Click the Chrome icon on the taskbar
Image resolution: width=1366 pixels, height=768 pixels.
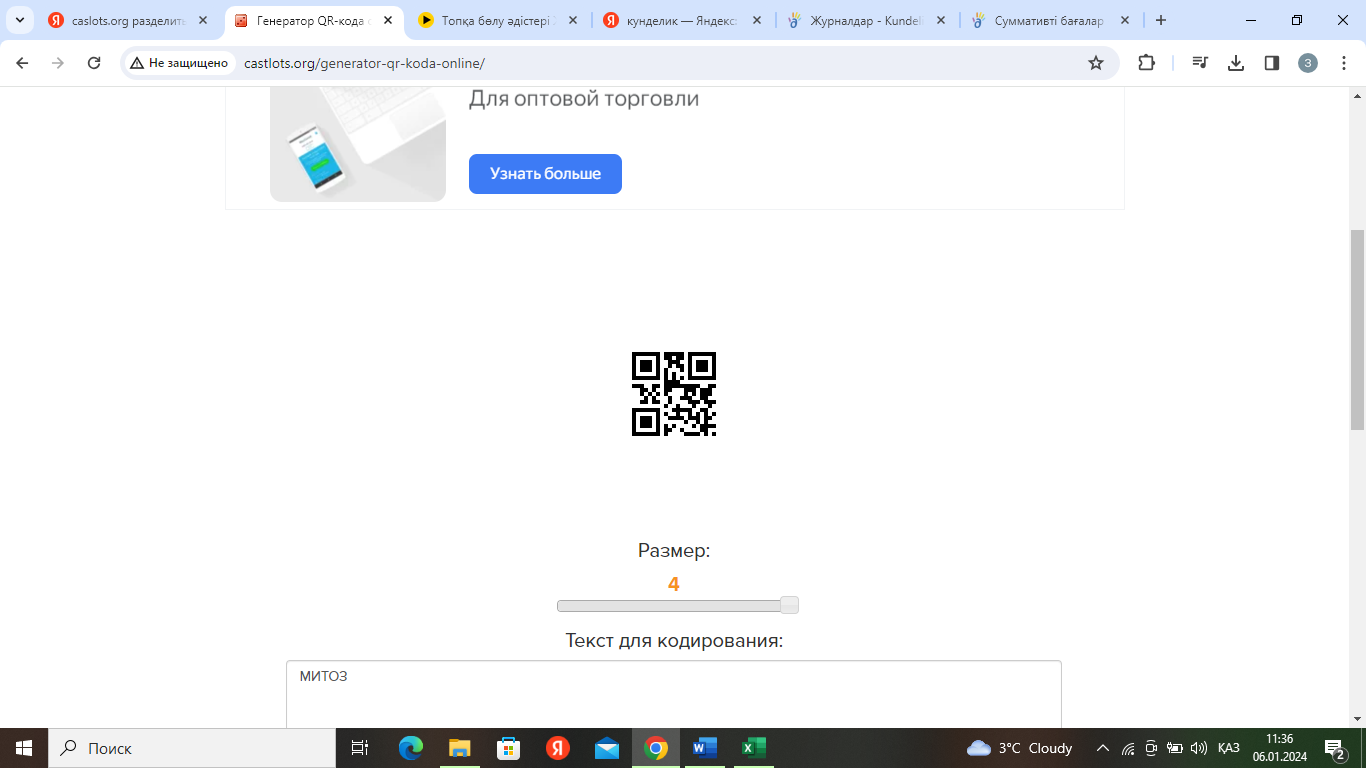[x=656, y=748]
